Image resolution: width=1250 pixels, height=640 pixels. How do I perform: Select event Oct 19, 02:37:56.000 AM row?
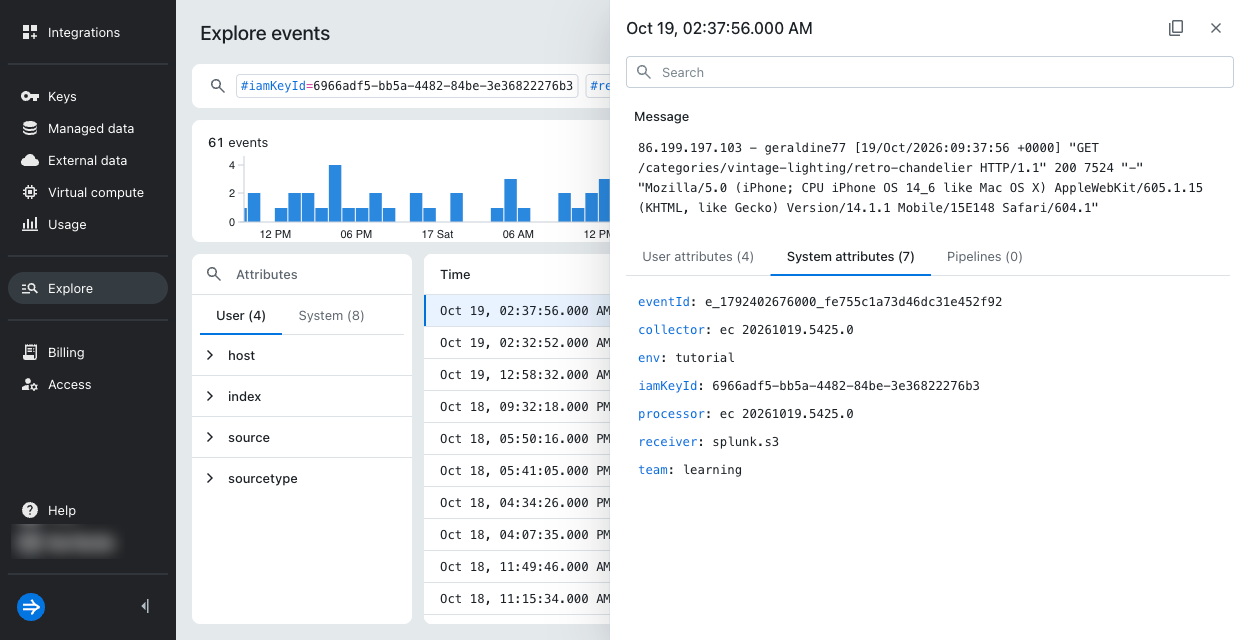point(517,311)
